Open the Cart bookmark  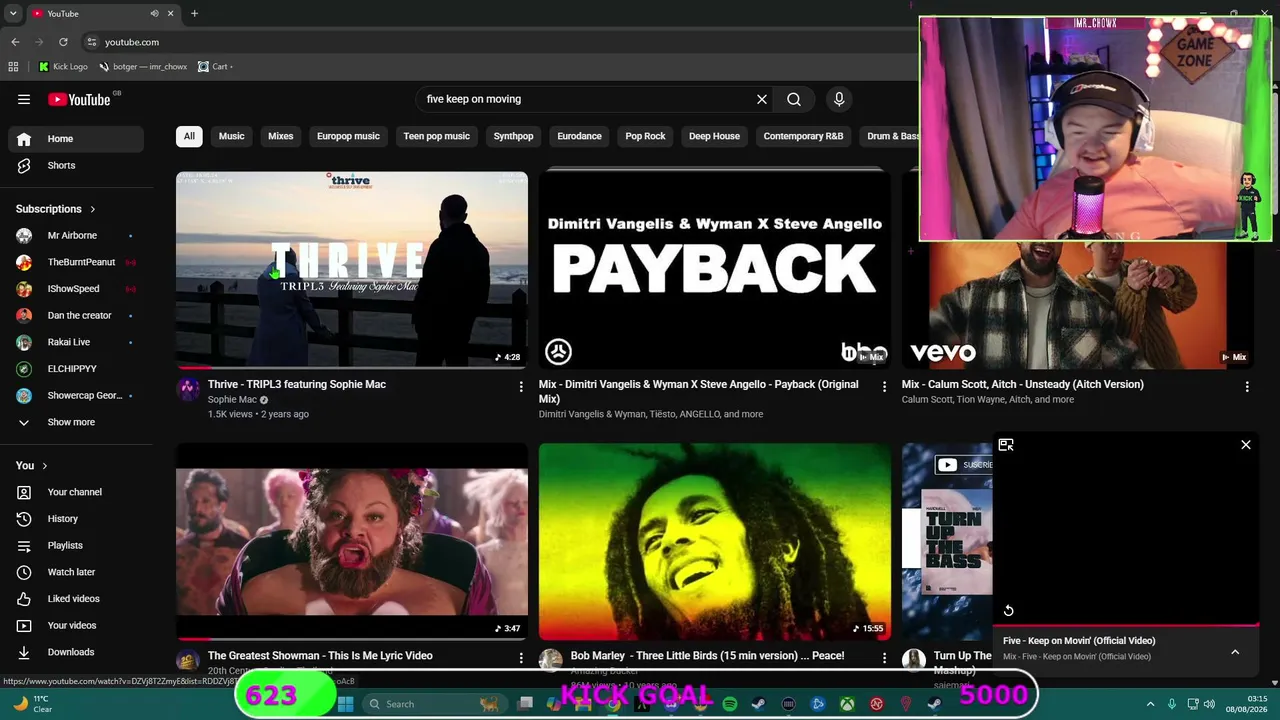coord(215,67)
